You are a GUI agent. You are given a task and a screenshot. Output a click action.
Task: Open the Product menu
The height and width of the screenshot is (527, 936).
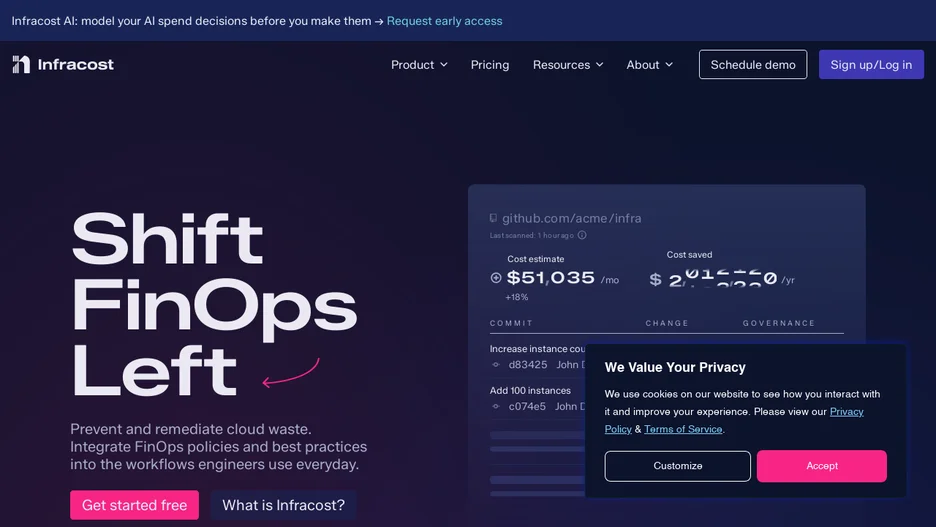419,64
